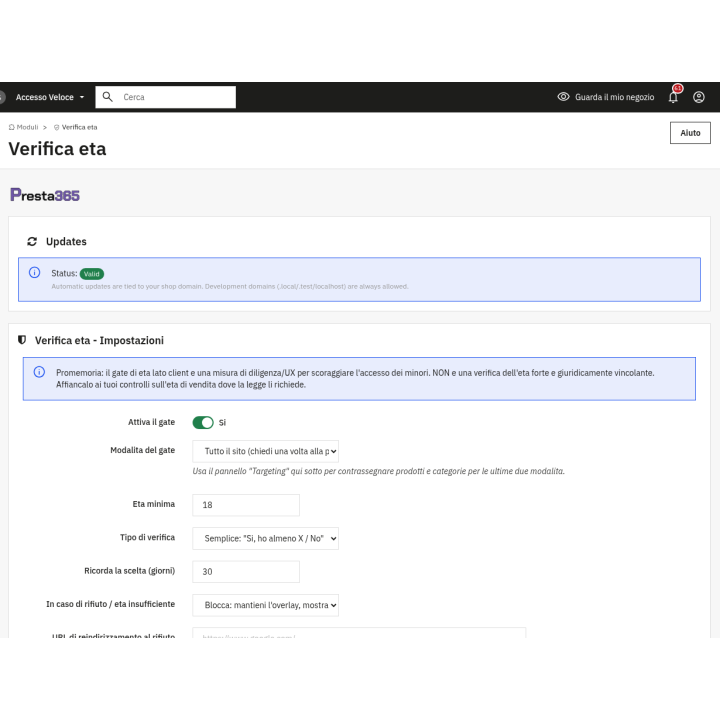The height and width of the screenshot is (720, 720).
Task: Click the Eta minima input field
Action: (246, 505)
